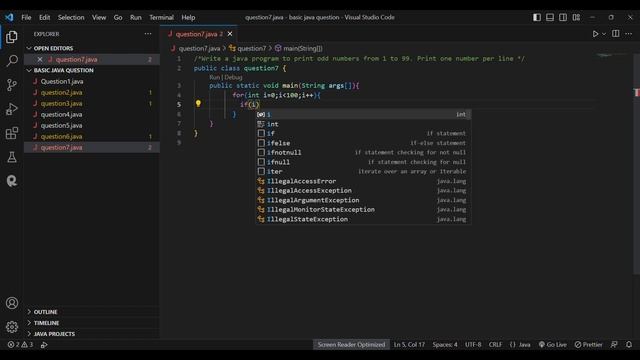Click Screen Reader Optimized status item
This screenshot has width=640, height=360.
pos(351,344)
